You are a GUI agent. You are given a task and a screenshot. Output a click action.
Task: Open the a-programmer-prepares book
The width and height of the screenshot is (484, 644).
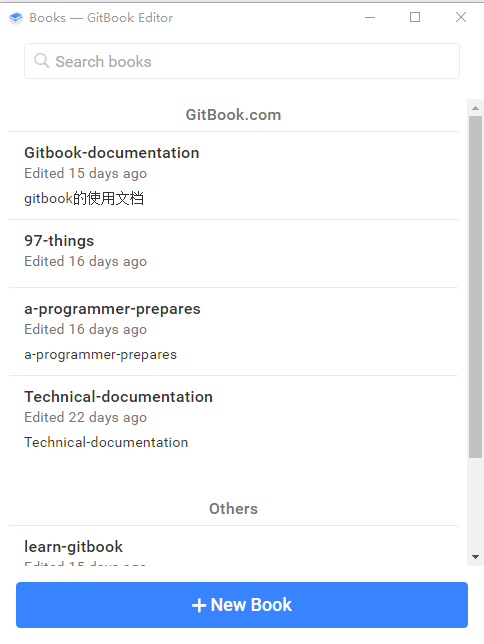tap(233, 332)
